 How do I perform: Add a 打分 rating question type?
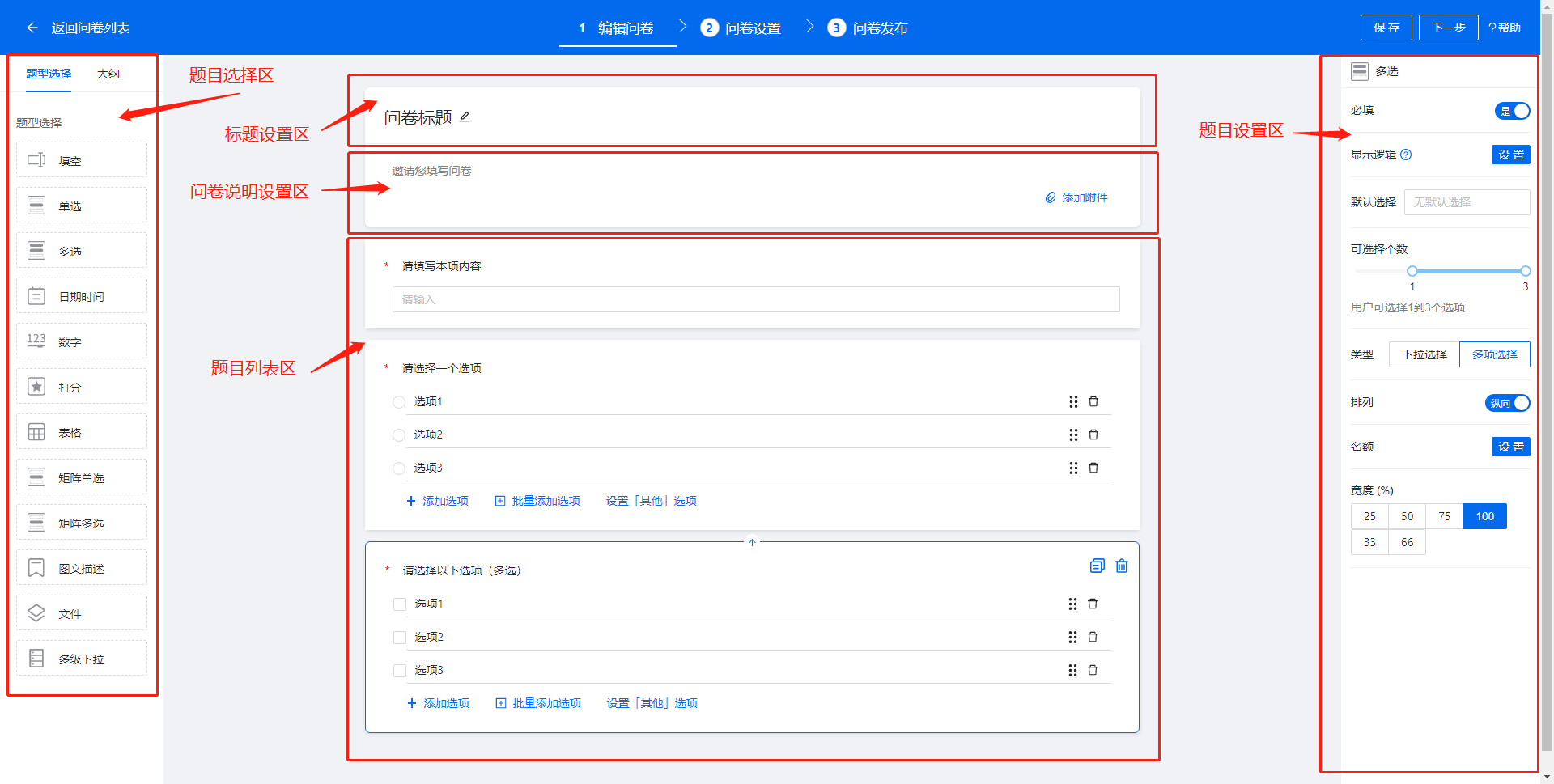(81, 387)
